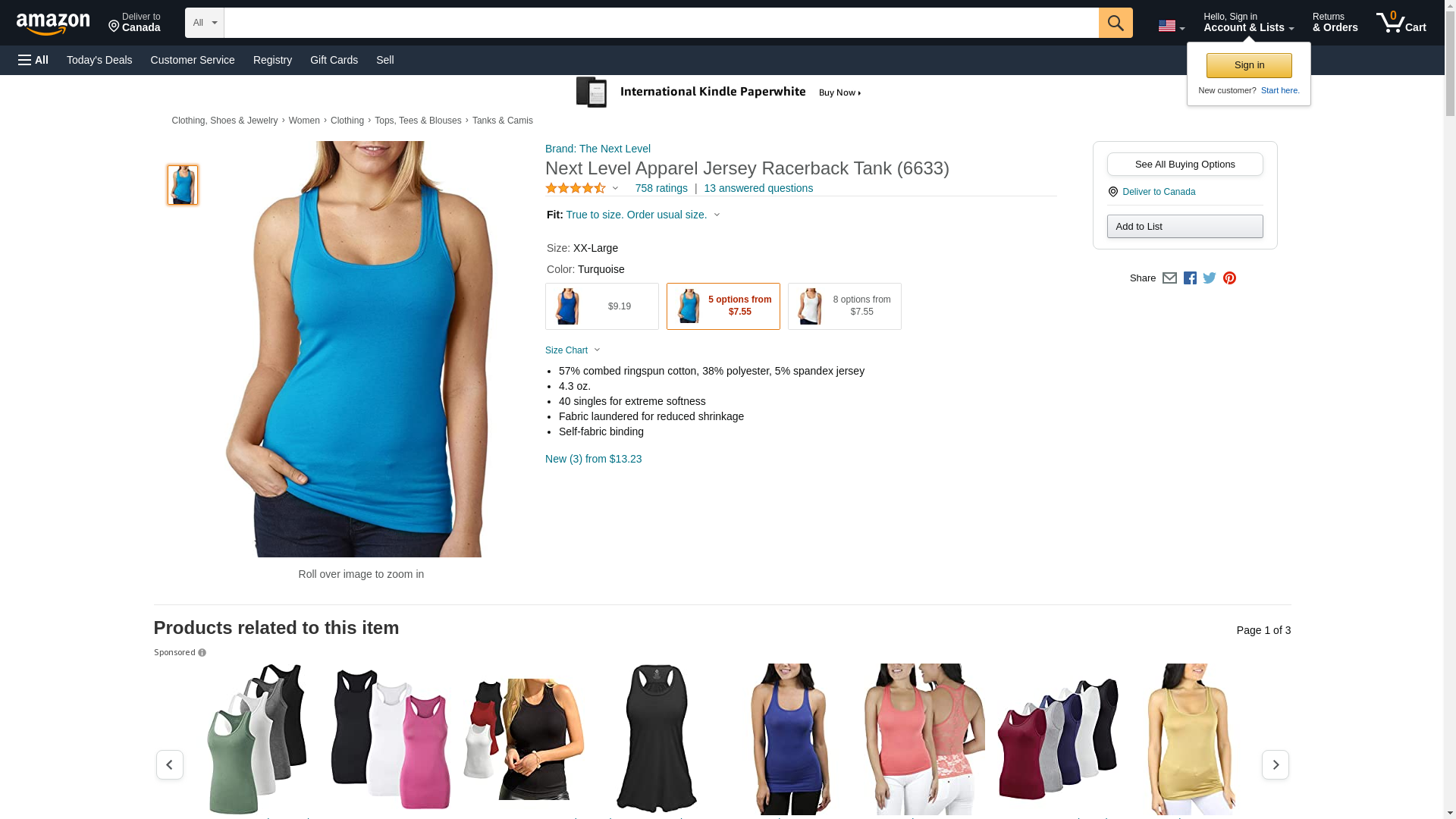Open Today's Deals
Image resolution: width=1456 pixels, height=819 pixels.
tap(99, 60)
